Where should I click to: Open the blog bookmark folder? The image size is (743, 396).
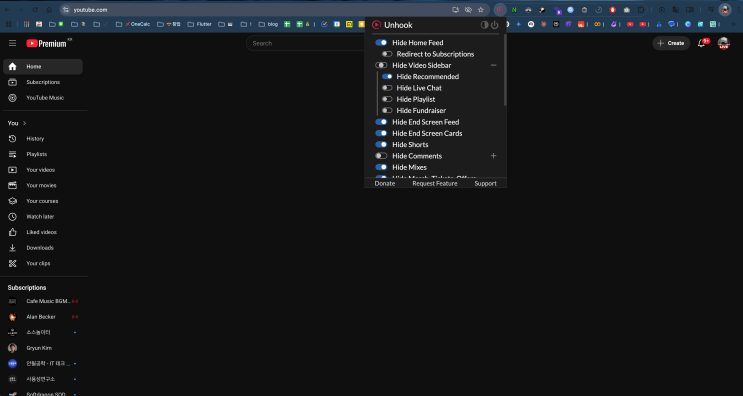point(268,24)
